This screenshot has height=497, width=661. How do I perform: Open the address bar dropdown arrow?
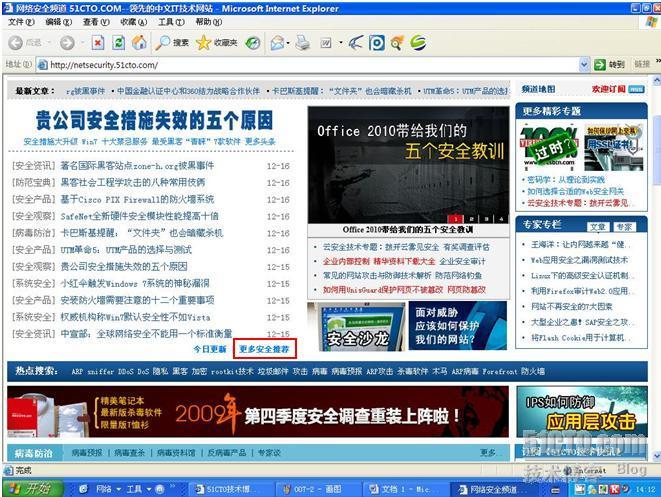[584, 65]
